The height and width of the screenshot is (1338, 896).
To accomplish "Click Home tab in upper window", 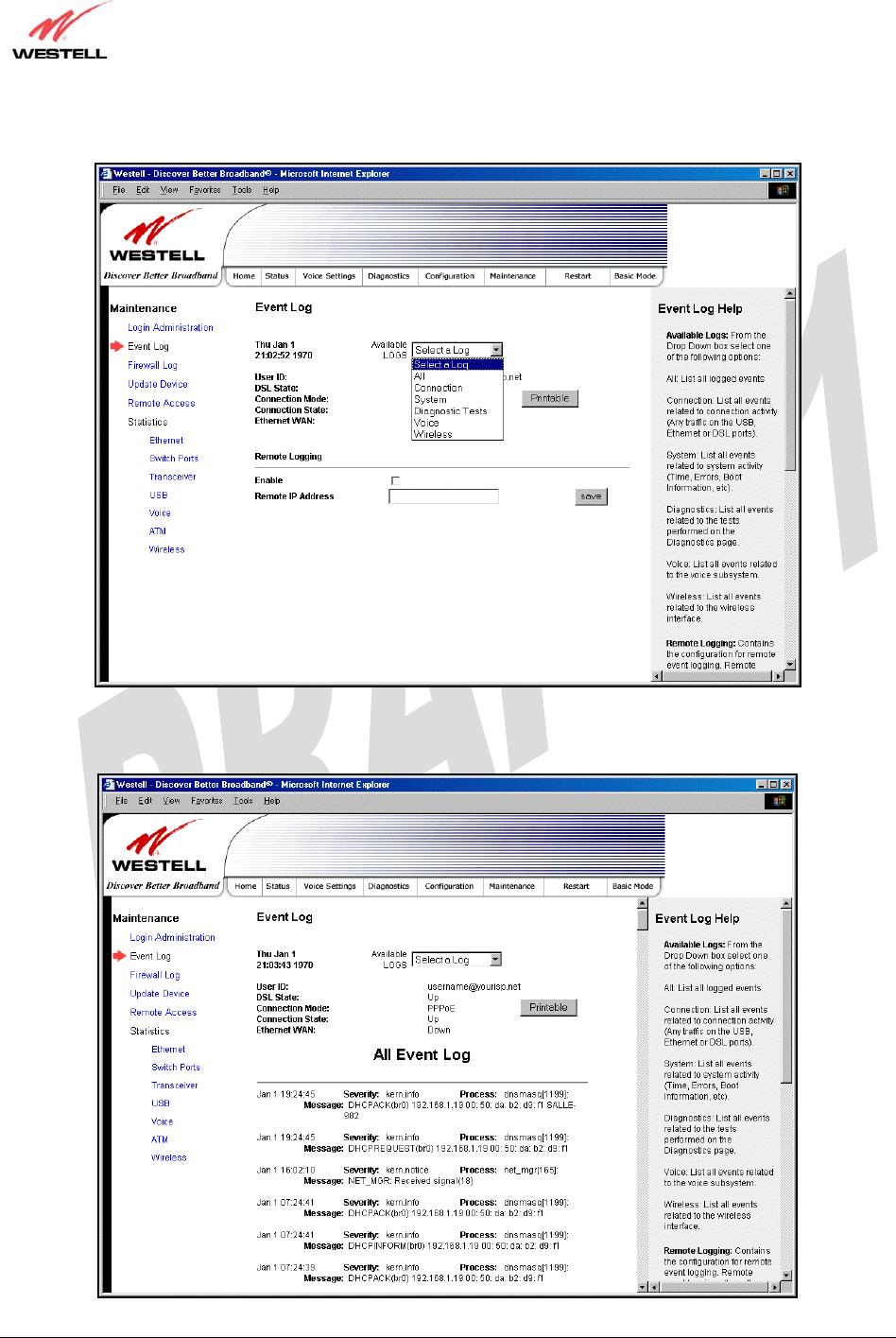I will click(x=244, y=276).
